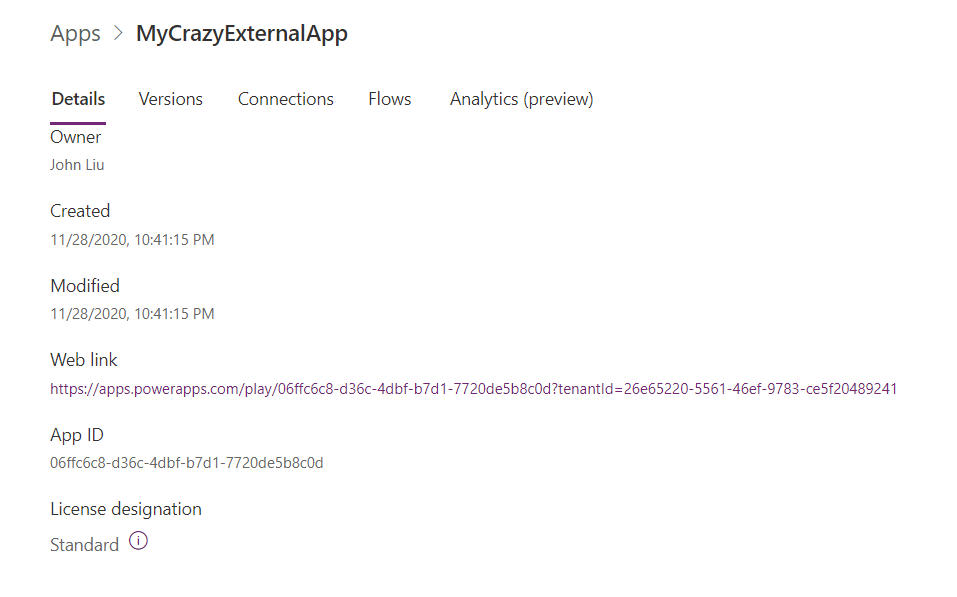Click the Owner field label
The width and height of the screenshot is (957, 597).
tap(76, 137)
